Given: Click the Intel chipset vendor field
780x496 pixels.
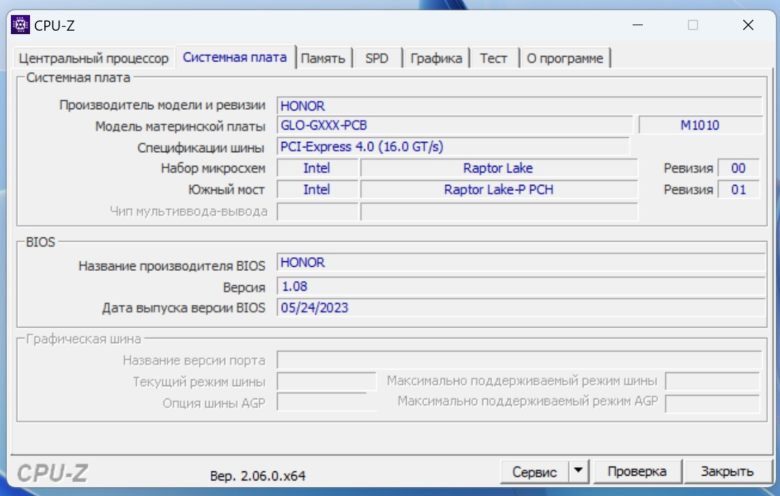Looking at the screenshot, I should click(x=317, y=168).
